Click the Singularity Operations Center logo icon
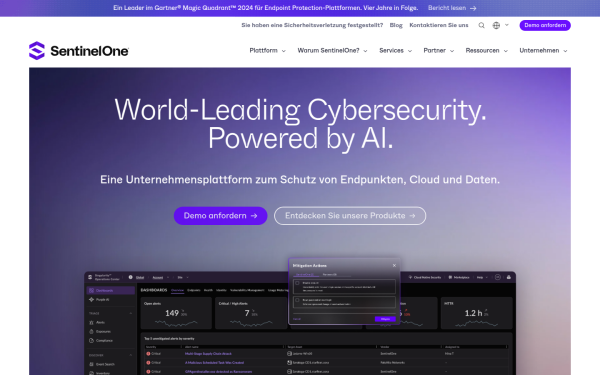The image size is (600, 375). [x=90, y=277]
